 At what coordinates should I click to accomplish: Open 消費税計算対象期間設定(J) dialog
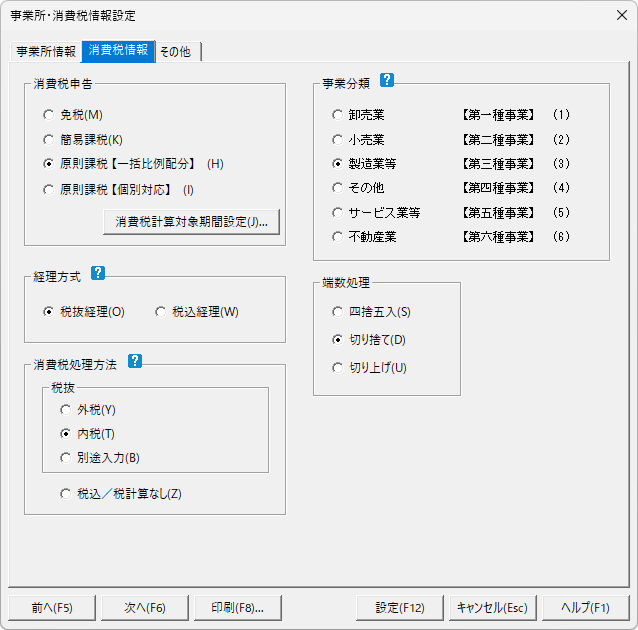click(x=191, y=221)
